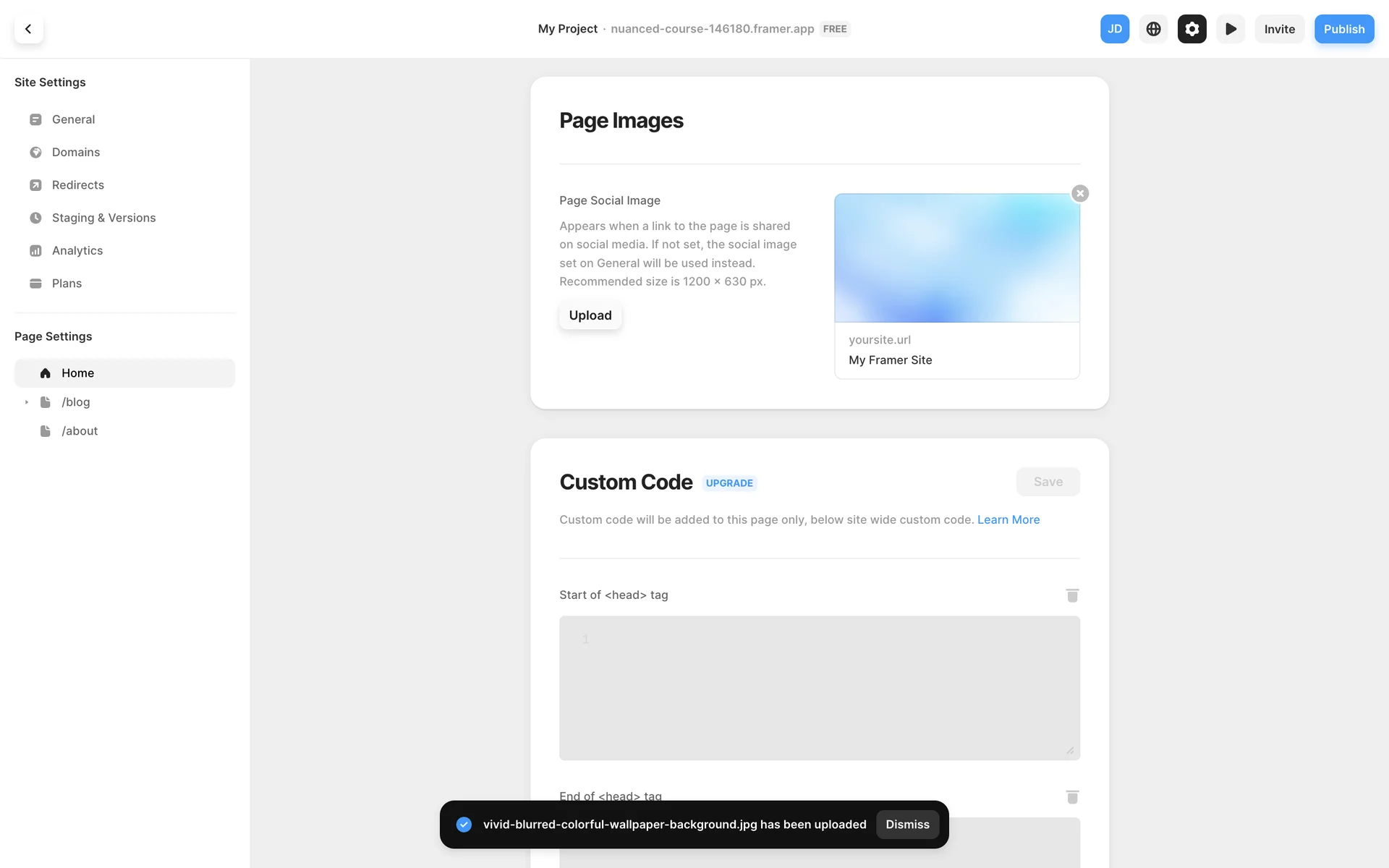Image resolution: width=1389 pixels, height=868 pixels.
Task: Click the back arrow icon
Action: point(28,29)
